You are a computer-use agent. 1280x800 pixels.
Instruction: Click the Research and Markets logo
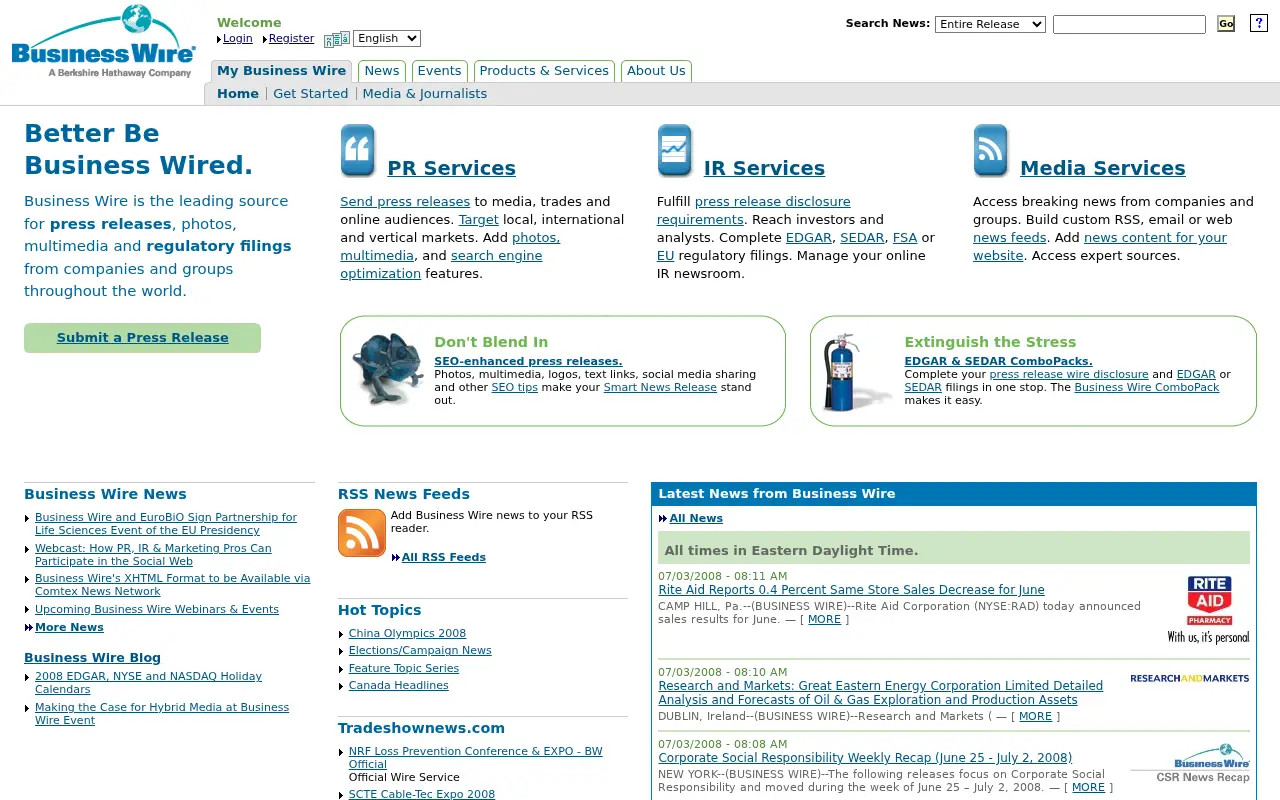[x=1190, y=678]
